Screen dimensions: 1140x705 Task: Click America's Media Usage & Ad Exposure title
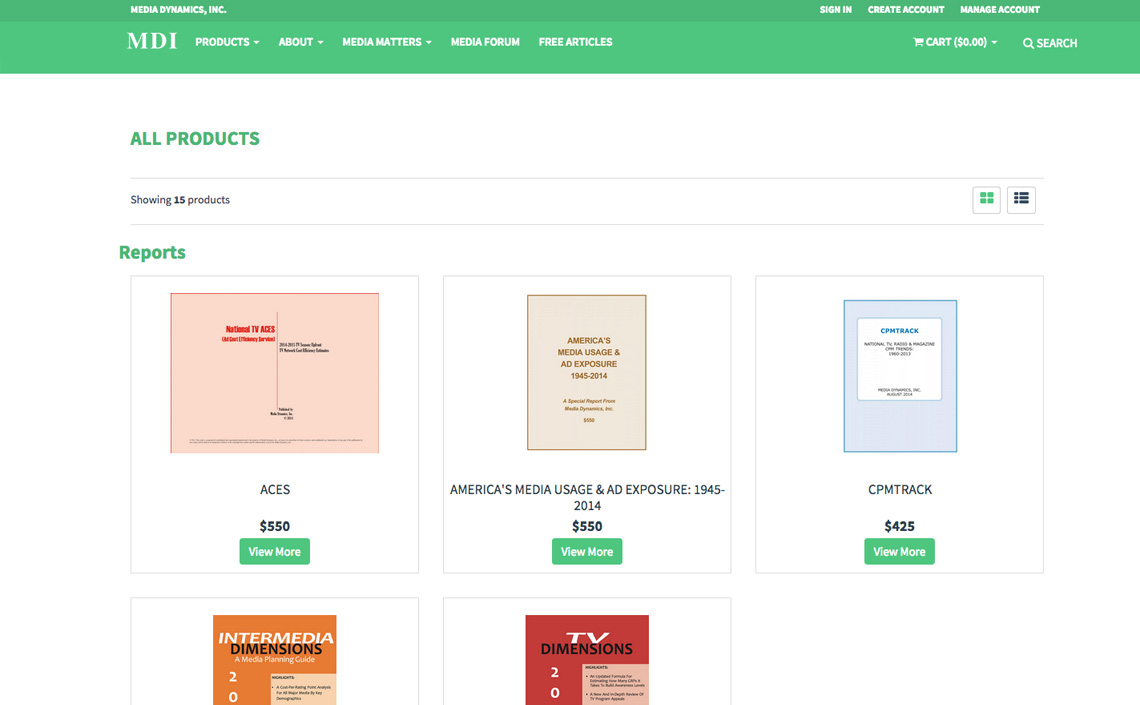click(x=587, y=498)
